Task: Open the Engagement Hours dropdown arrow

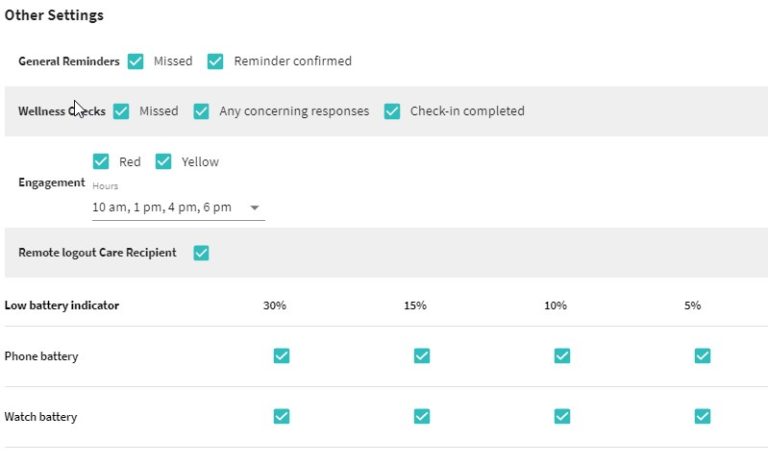Action: tap(255, 208)
